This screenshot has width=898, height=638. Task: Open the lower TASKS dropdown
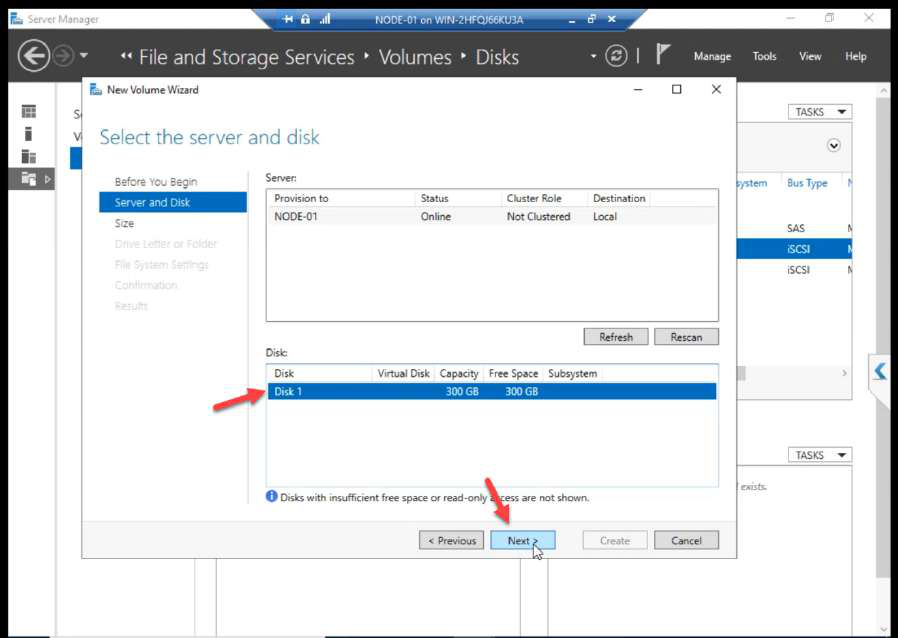click(x=820, y=455)
